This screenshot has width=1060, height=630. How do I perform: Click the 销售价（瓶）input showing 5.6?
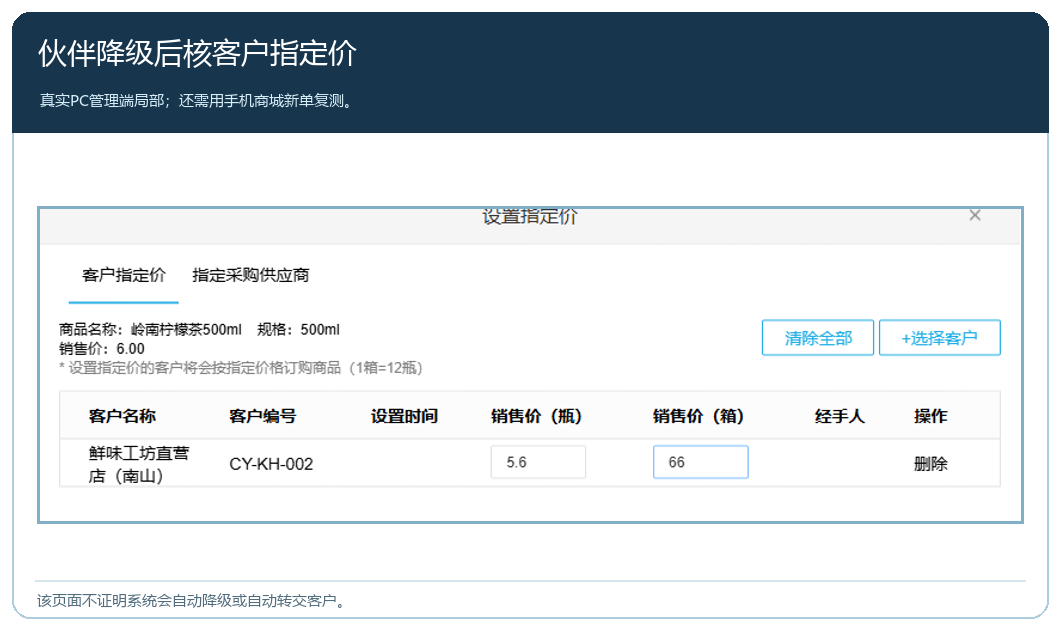click(538, 462)
